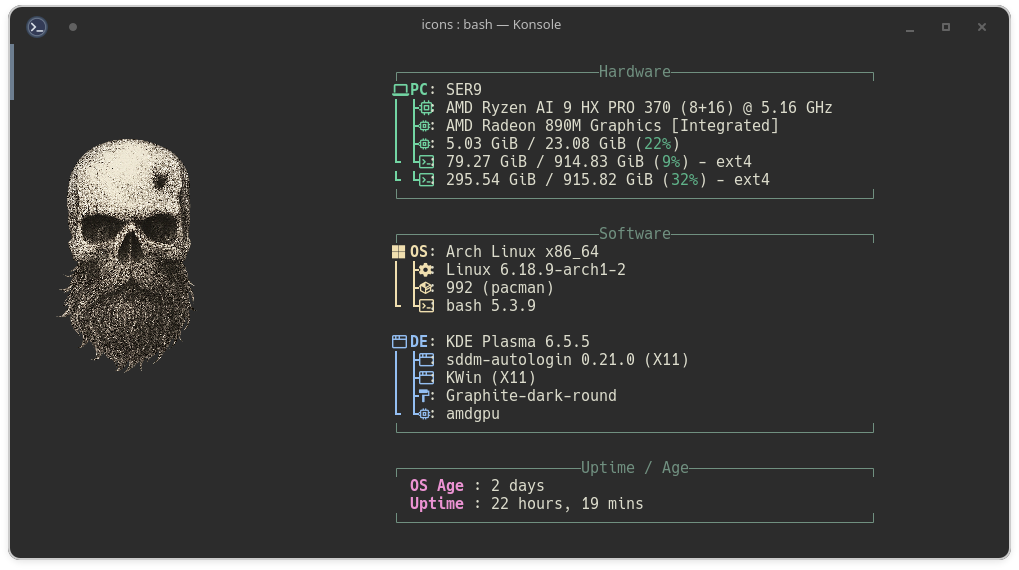This screenshot has width=1019, height=570.
Task: Minimize the Konsole window
Action: pyautogui.click(x=909, y=27)
